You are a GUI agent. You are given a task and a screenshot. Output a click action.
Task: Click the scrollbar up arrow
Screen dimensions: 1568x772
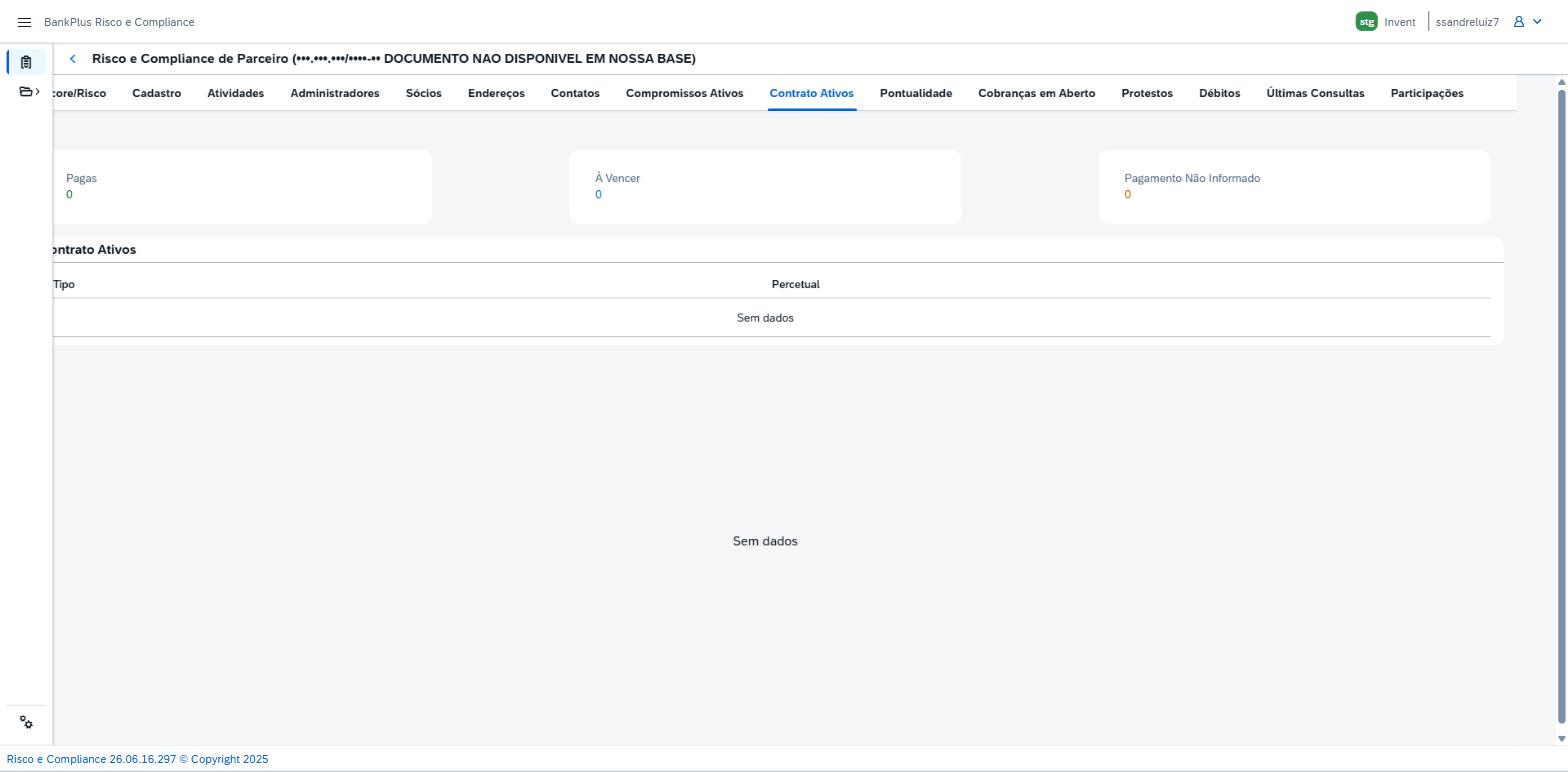click(x=1562, y=81)
